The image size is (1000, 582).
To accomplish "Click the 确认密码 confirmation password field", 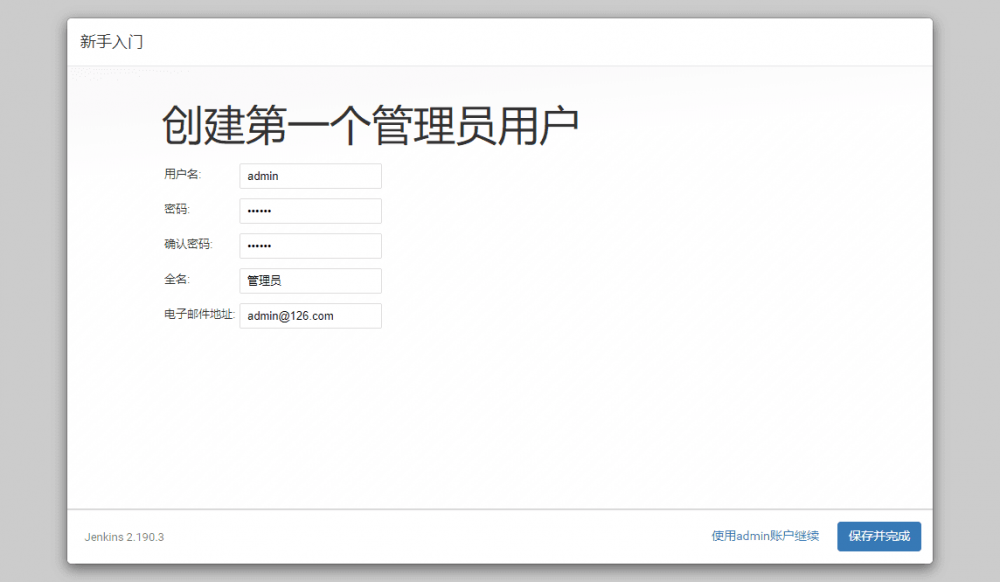I will [x=310, y=245].
